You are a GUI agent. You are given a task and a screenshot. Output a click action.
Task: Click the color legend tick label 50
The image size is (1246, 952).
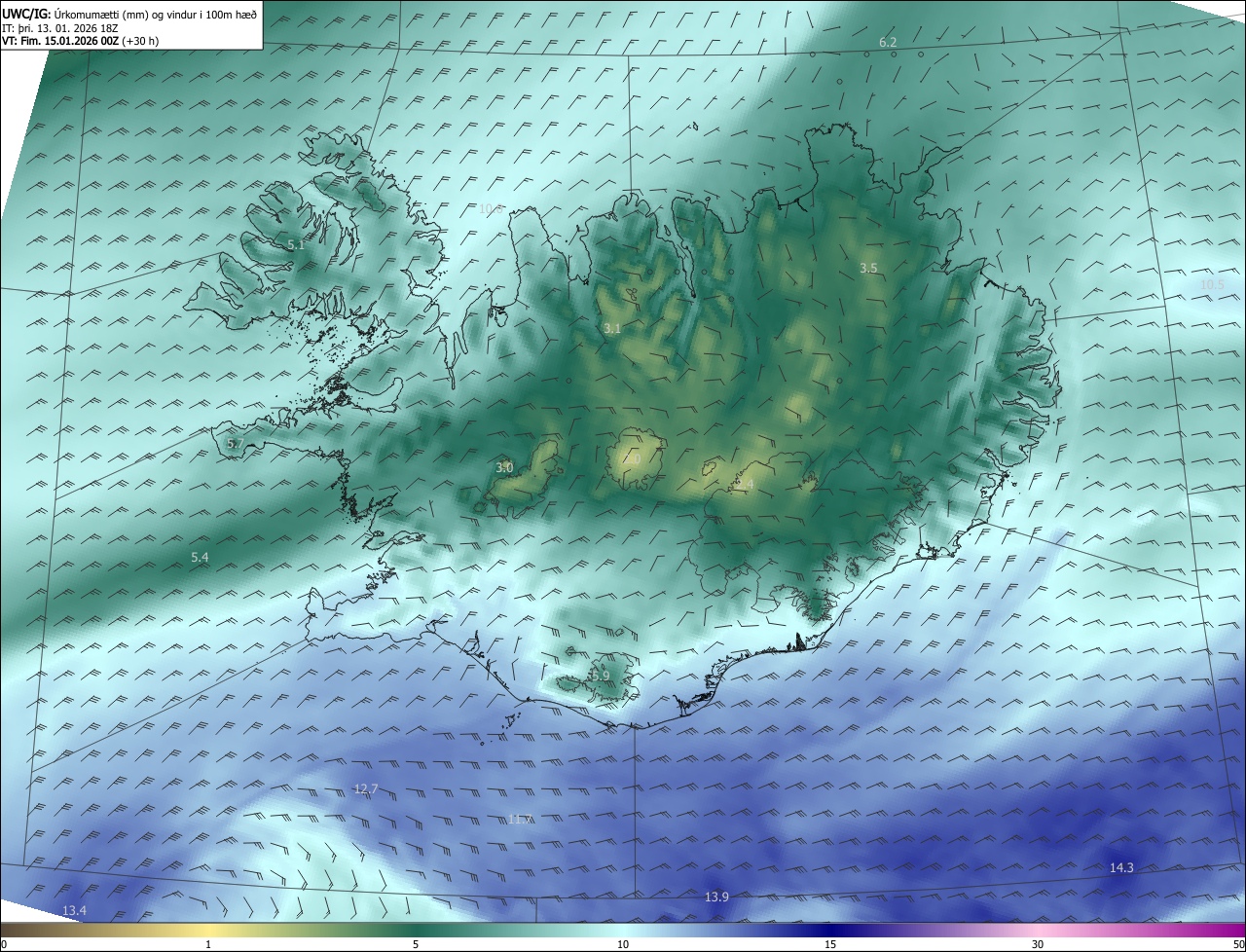[x=1238, y=944]
